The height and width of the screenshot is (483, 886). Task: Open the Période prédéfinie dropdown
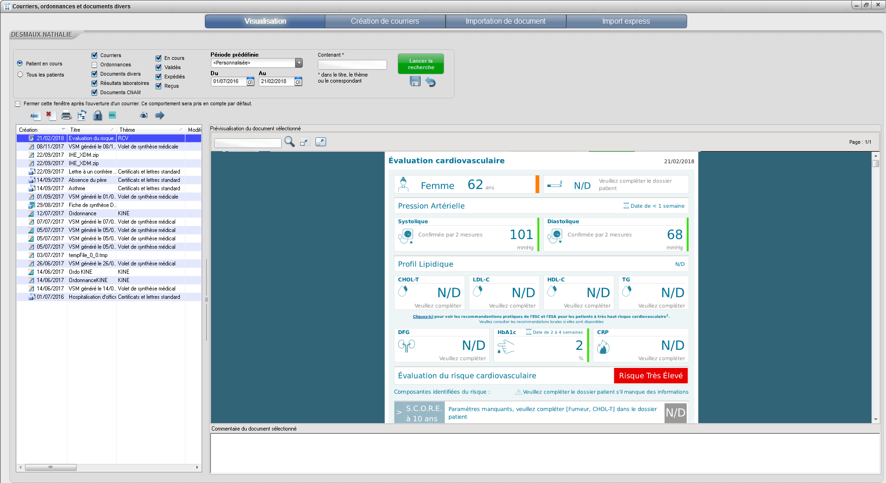point(298,63)
